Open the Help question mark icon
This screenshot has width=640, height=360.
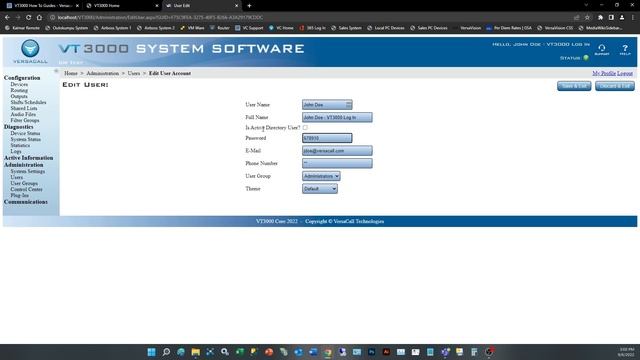[x=625, y=49]
